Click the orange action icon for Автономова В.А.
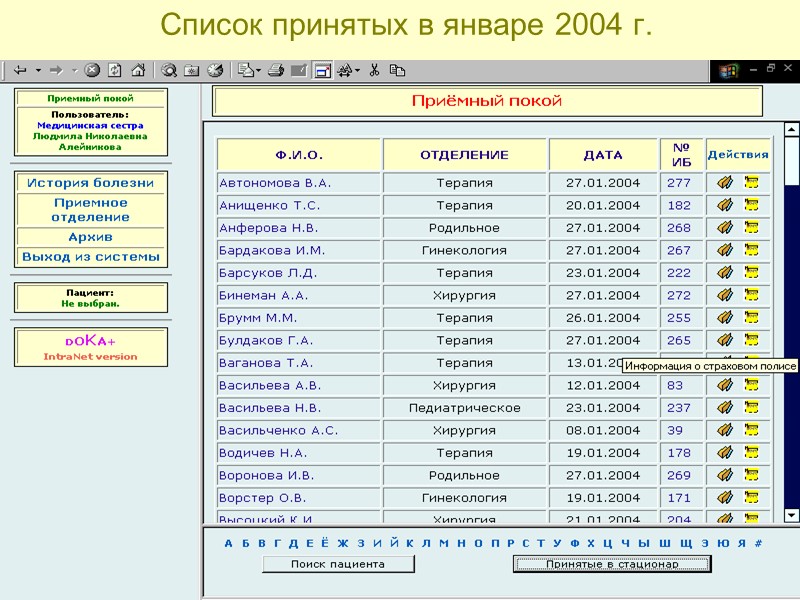 (725, 182)
